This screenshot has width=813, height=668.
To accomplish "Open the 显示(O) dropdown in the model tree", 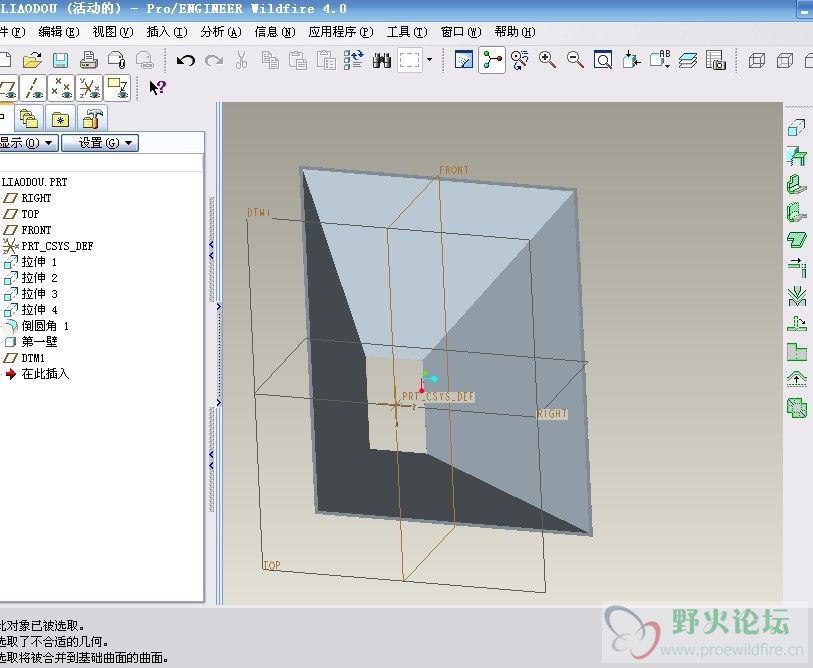I will (28, 143).
